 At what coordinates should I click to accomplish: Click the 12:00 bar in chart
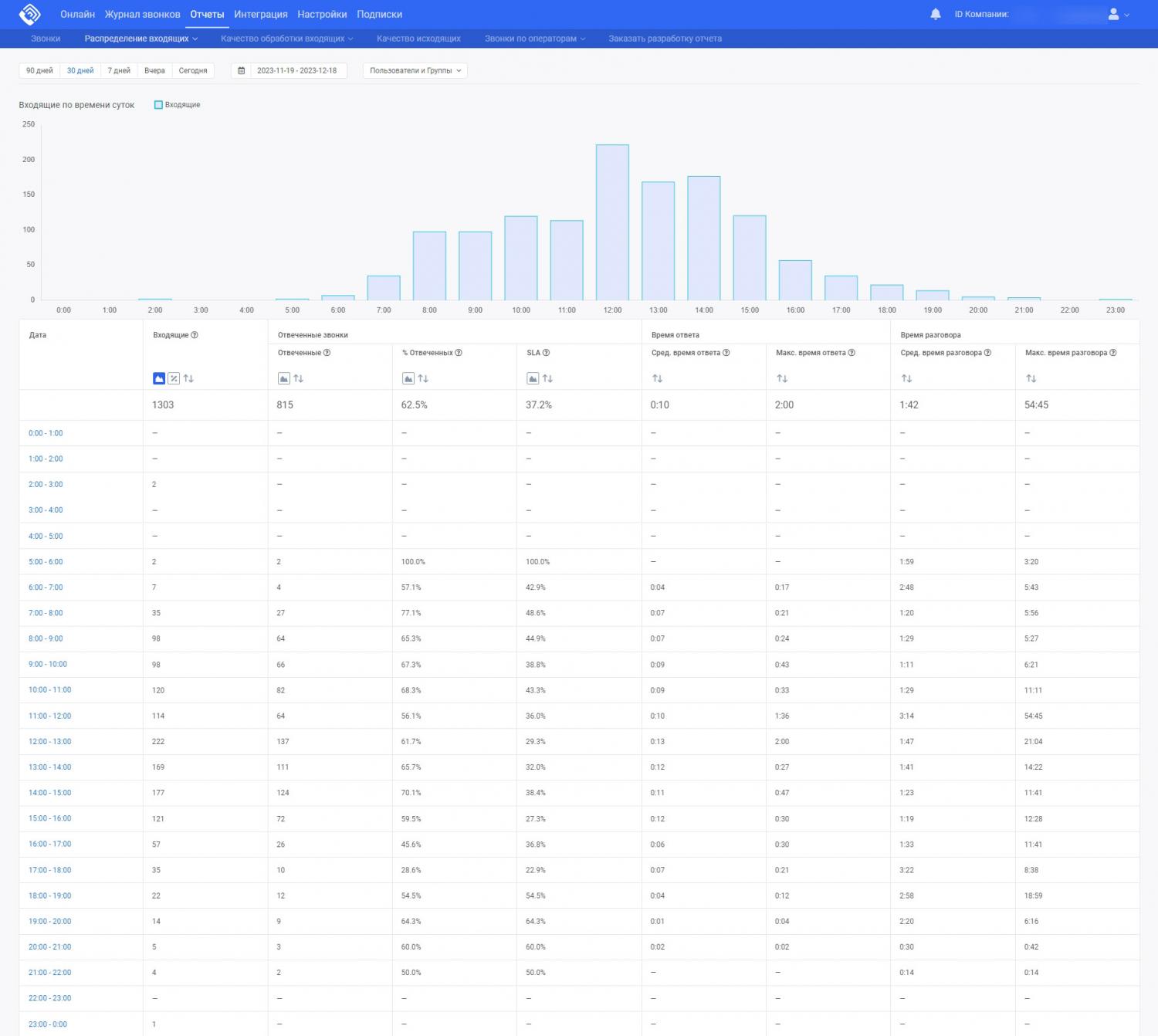pos(612,222)
